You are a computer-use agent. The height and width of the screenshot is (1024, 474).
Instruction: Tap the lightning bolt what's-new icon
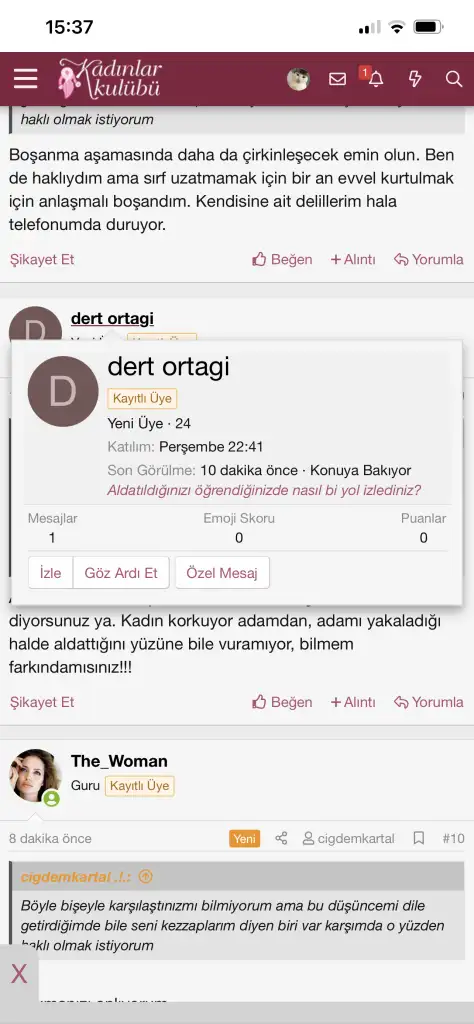[415, 79]
